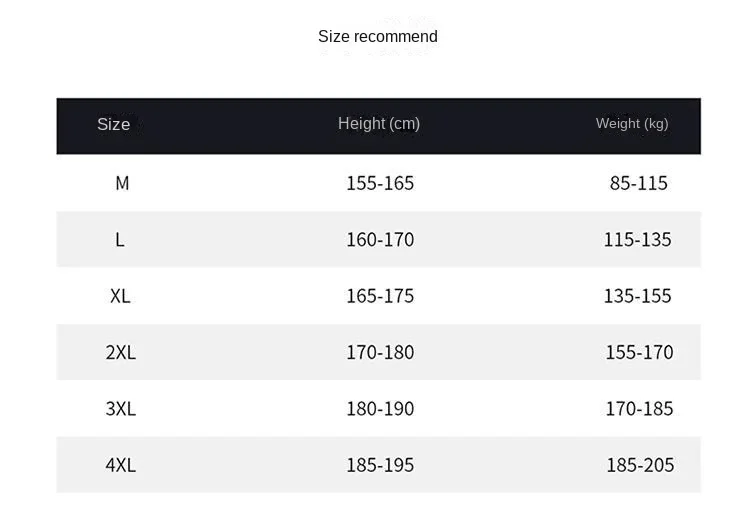This screenshot has width=750, height=518.
Task: Pick the 4XL size label
Action: 120,465
